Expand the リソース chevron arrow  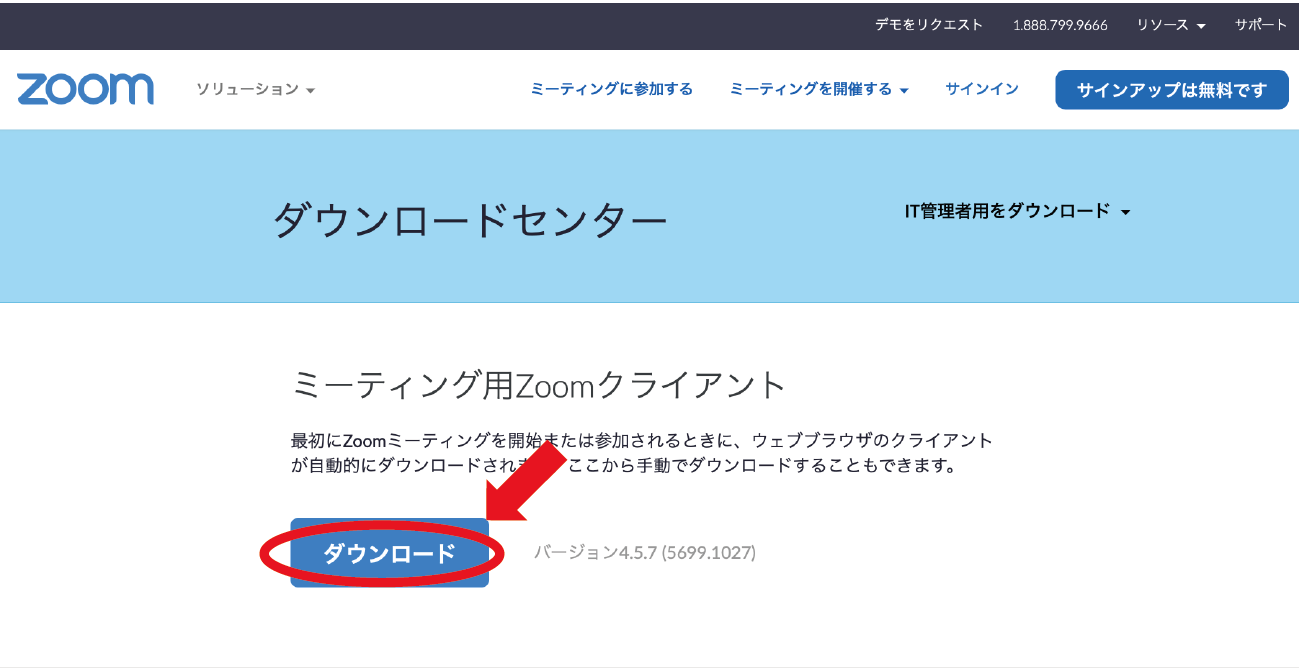(1199, 26)
